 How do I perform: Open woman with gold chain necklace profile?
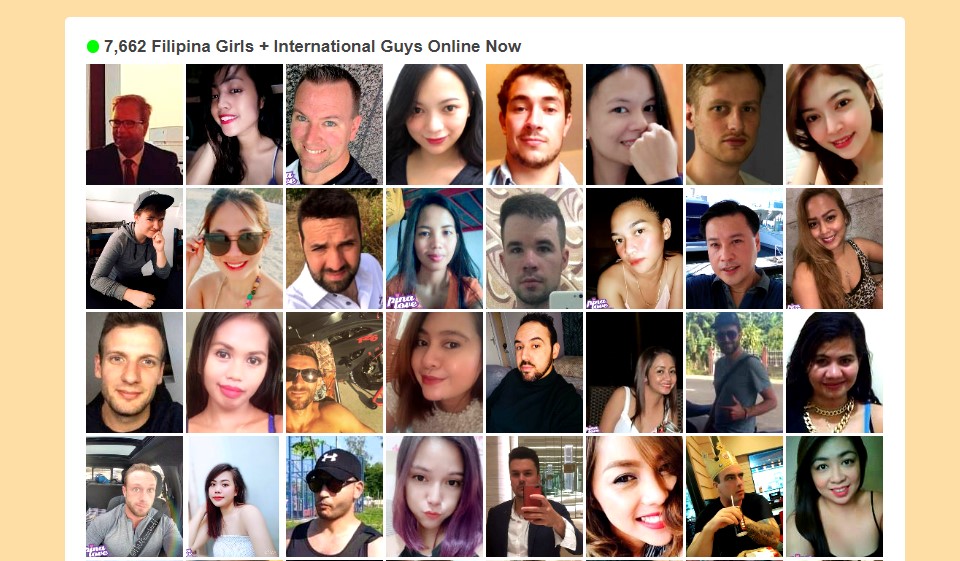tap(834, 372)
